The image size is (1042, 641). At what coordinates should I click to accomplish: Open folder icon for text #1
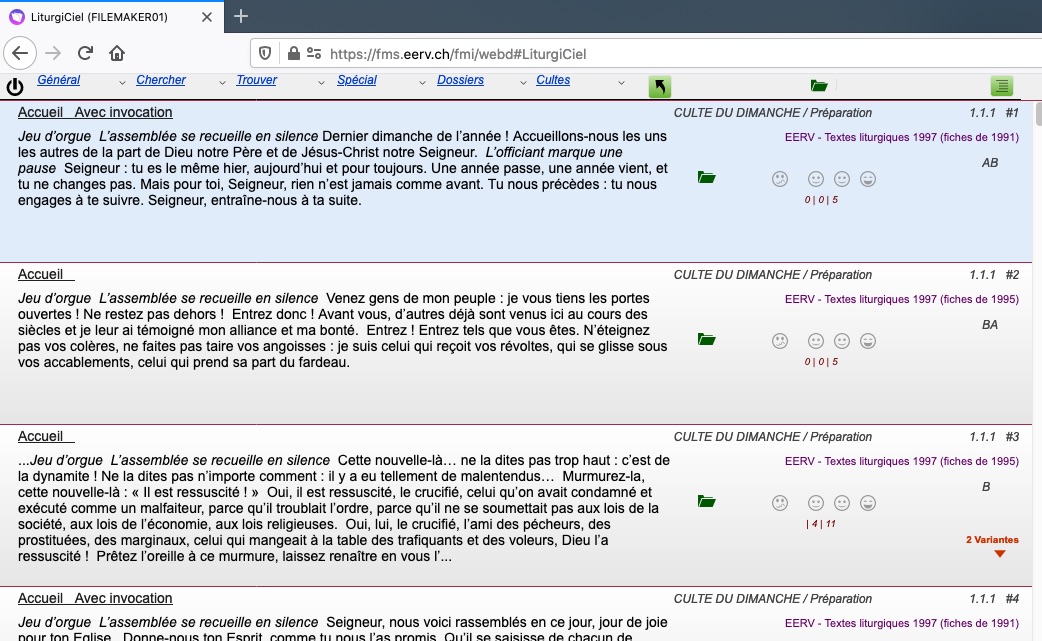[x=706, y=177]
